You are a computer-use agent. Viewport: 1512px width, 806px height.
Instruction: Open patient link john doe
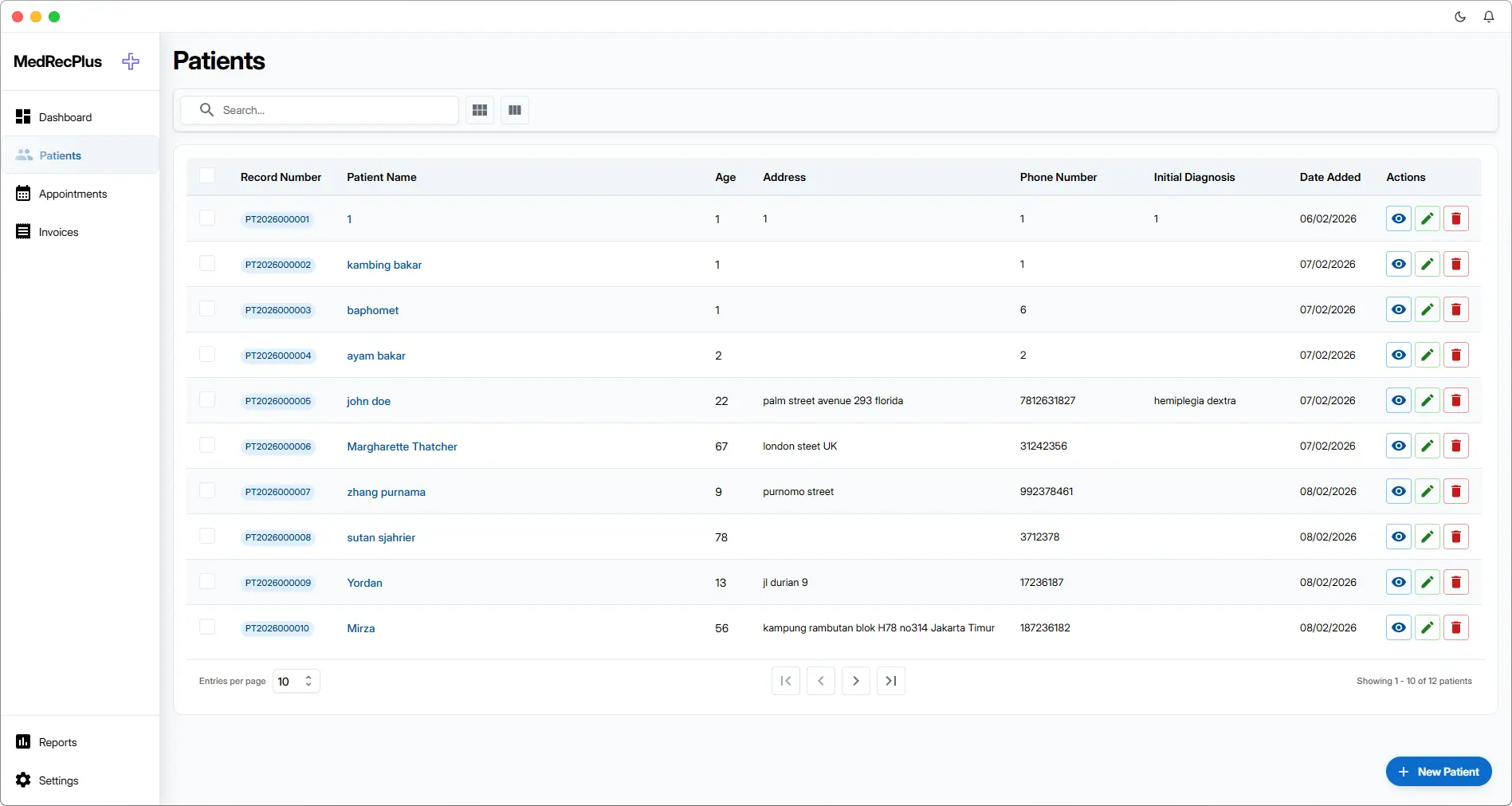(368, 401)
